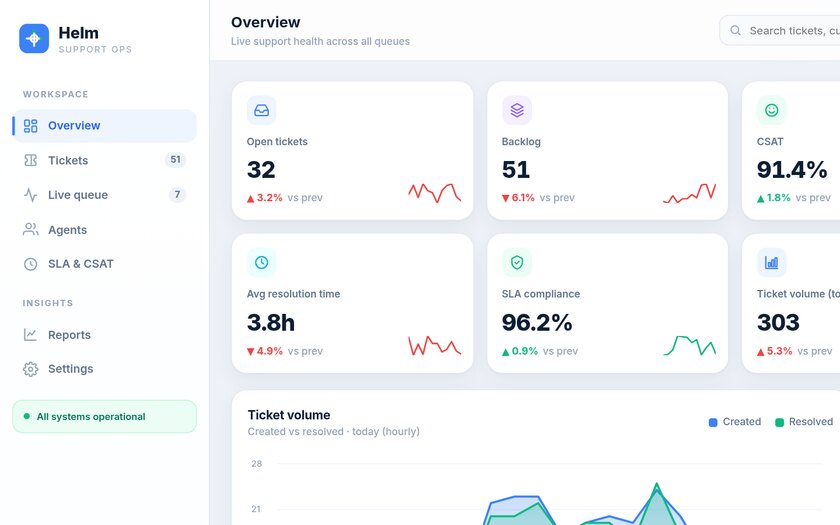840x525 pixels.
Task: Click the SLA compliance shield icon
Action: click(517, 262)
